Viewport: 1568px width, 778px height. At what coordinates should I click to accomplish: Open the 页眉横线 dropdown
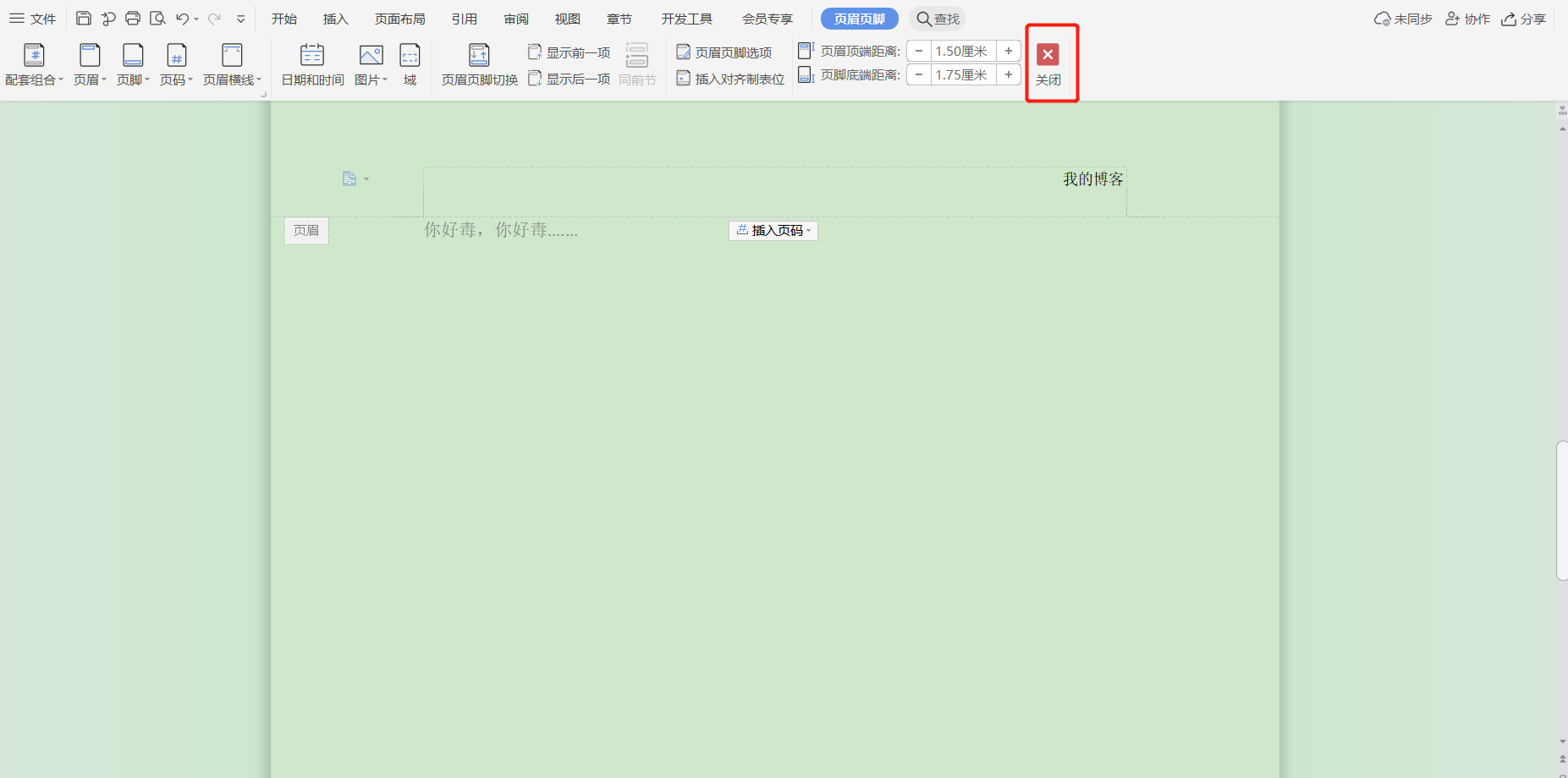[x=232, y=63]
